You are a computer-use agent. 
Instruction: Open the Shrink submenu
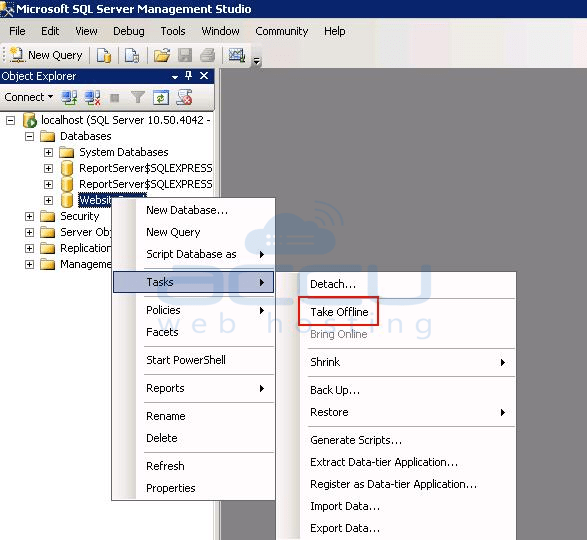[396, 362]
